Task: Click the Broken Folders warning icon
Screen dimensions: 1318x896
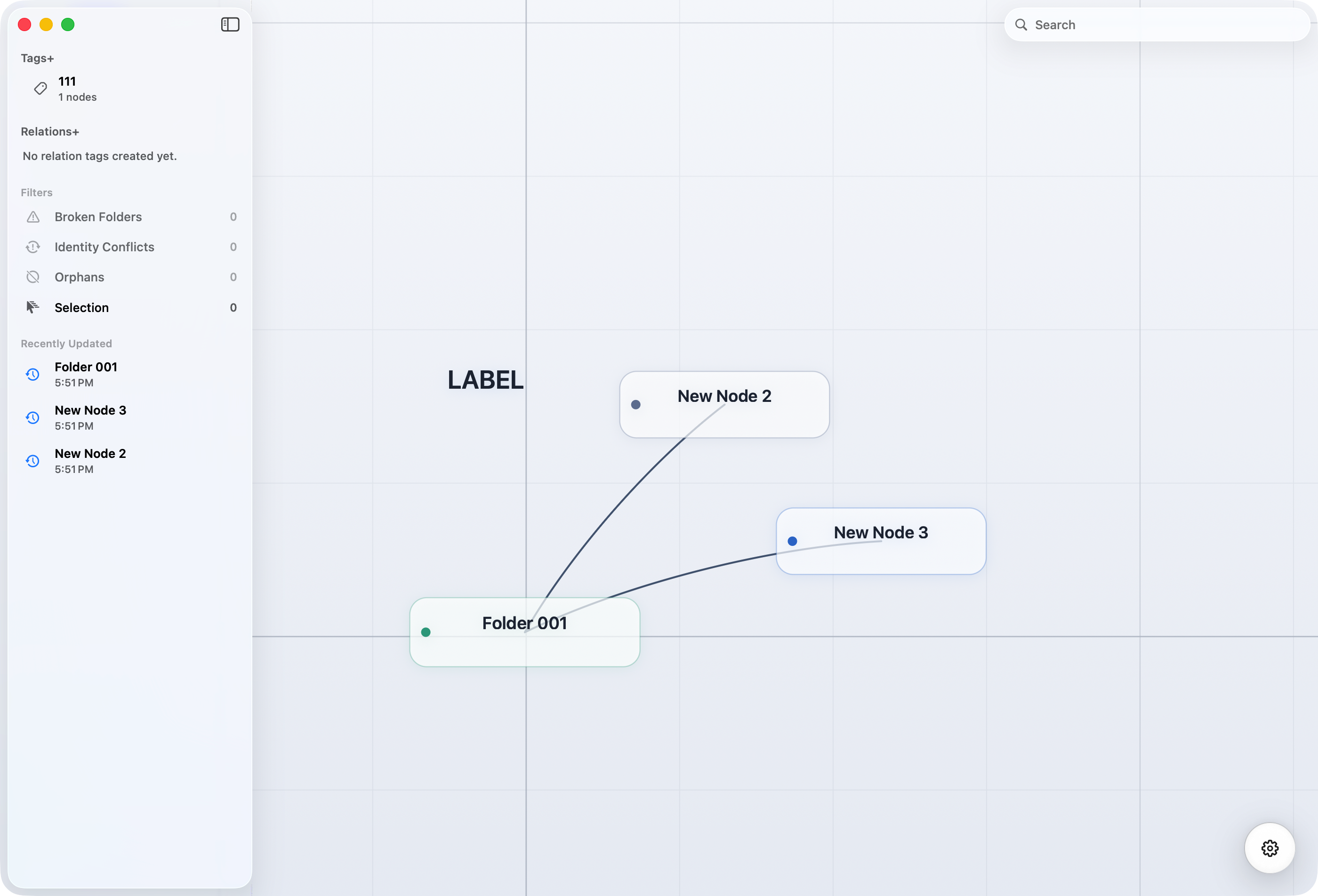Action: 33,216
